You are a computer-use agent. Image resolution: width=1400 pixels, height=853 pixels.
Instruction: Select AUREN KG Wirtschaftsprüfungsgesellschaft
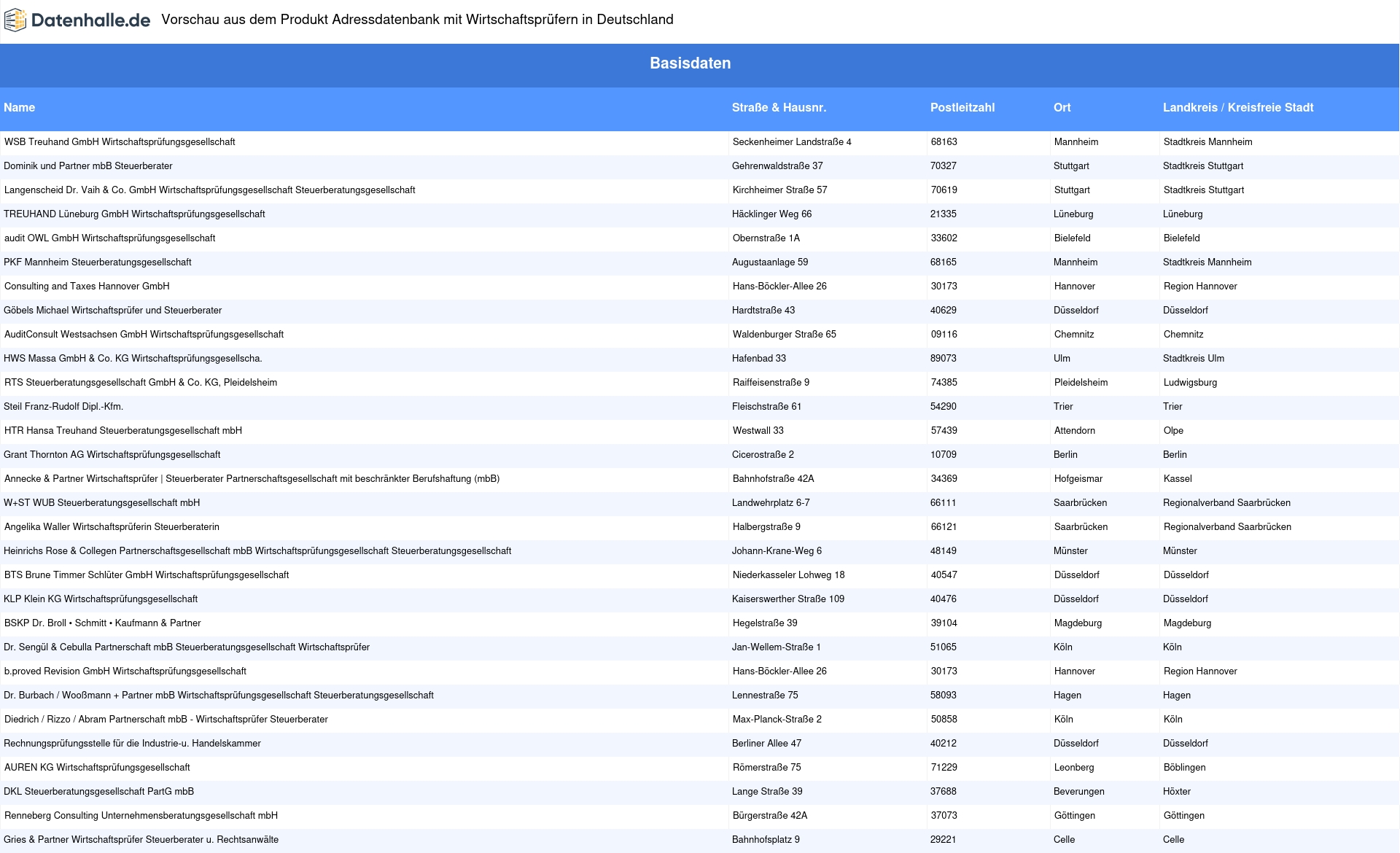point(97,768)
